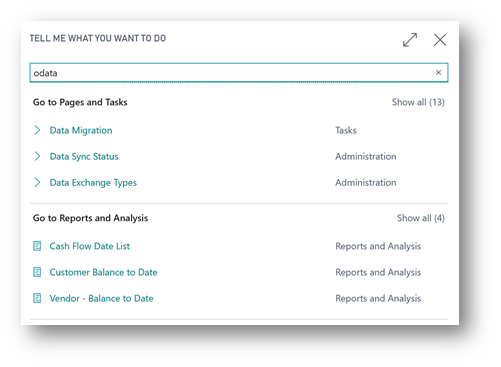501x367 pixels.
Task: Click Reports and Analysis beside Vendor - Balance to Date
Action: pos(378,299)
